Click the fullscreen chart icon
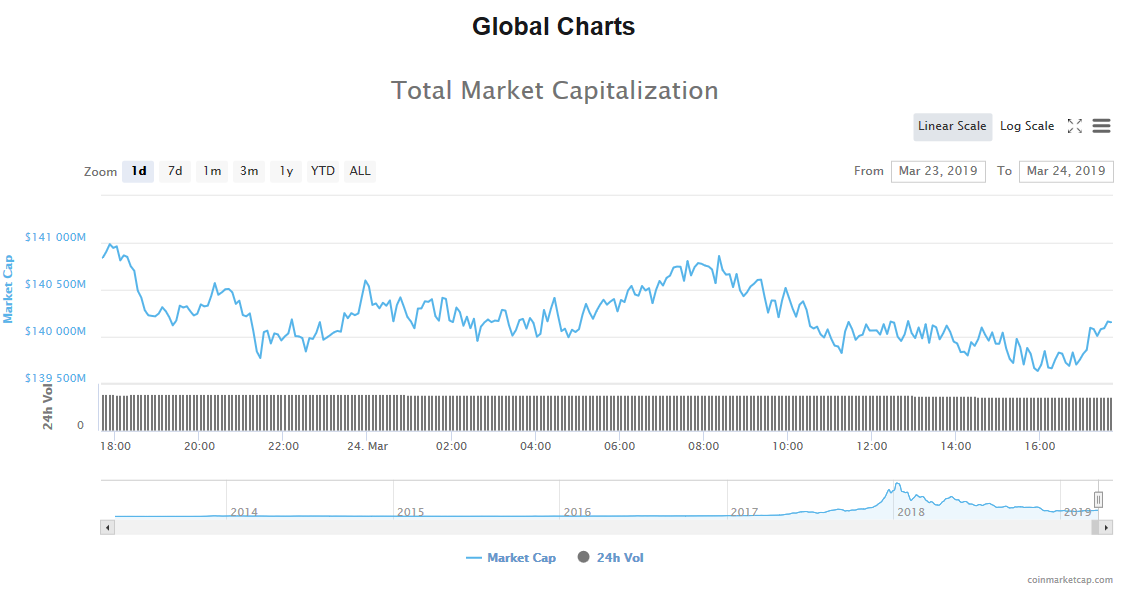The height and width of the screenshot is (594, 1127). tap(1075, 126)
